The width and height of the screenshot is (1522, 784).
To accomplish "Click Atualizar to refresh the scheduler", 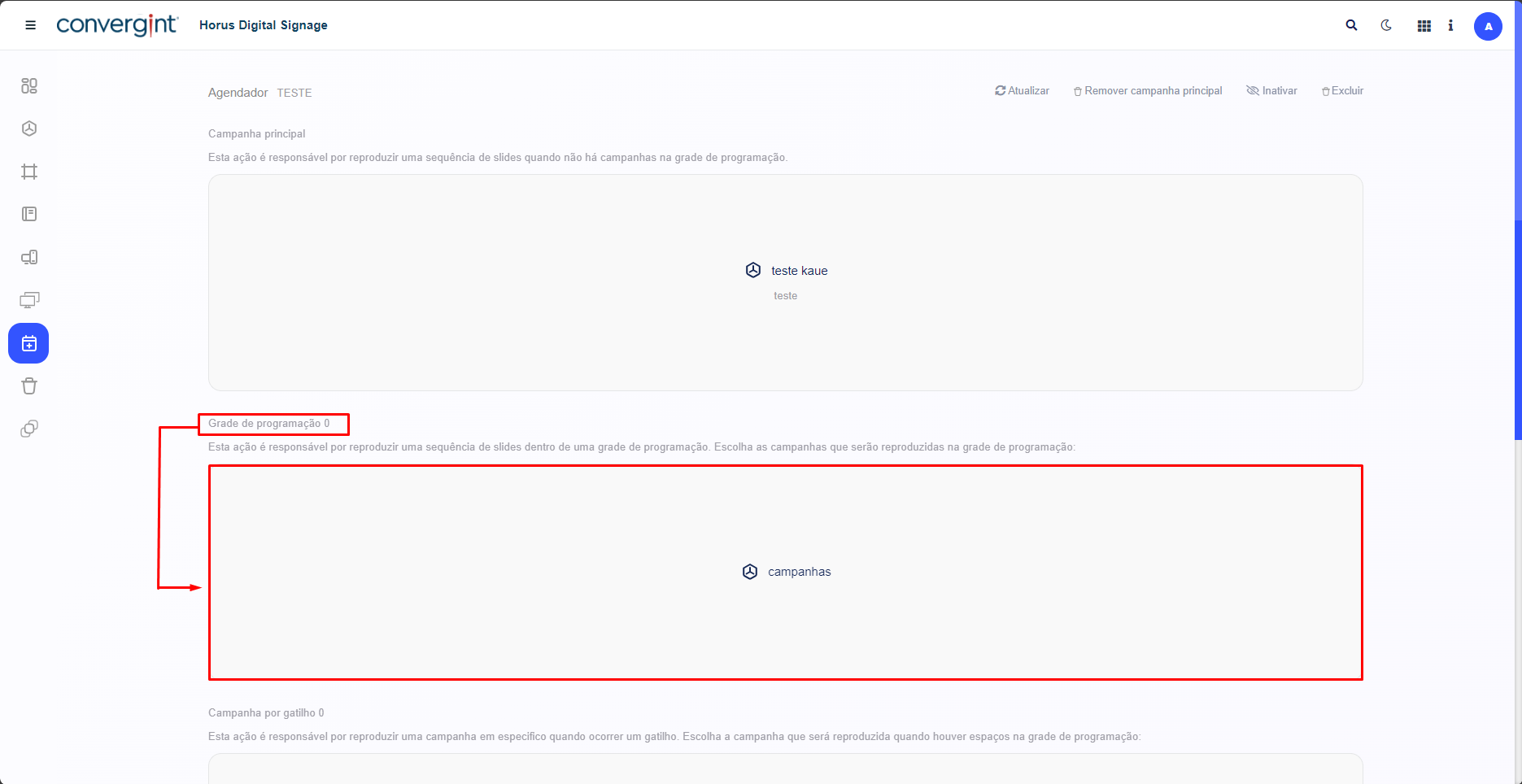I will coord(1022,91).
